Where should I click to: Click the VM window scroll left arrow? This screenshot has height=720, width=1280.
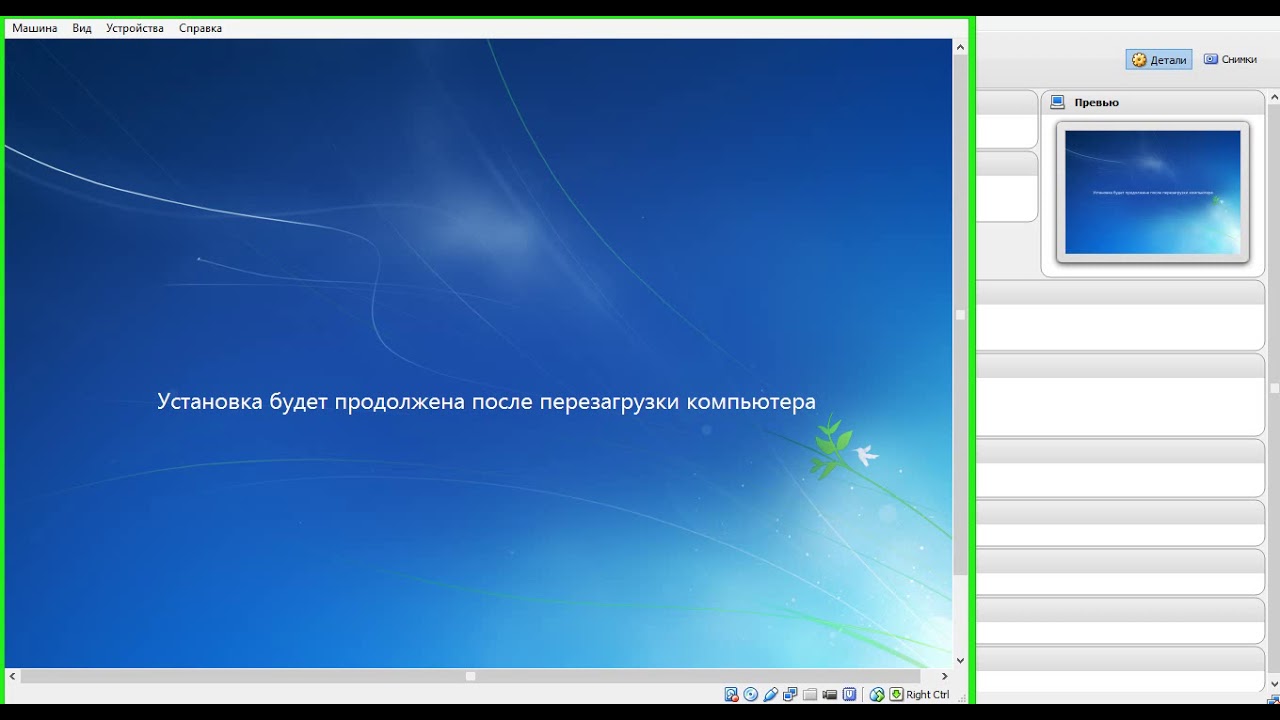13,676
